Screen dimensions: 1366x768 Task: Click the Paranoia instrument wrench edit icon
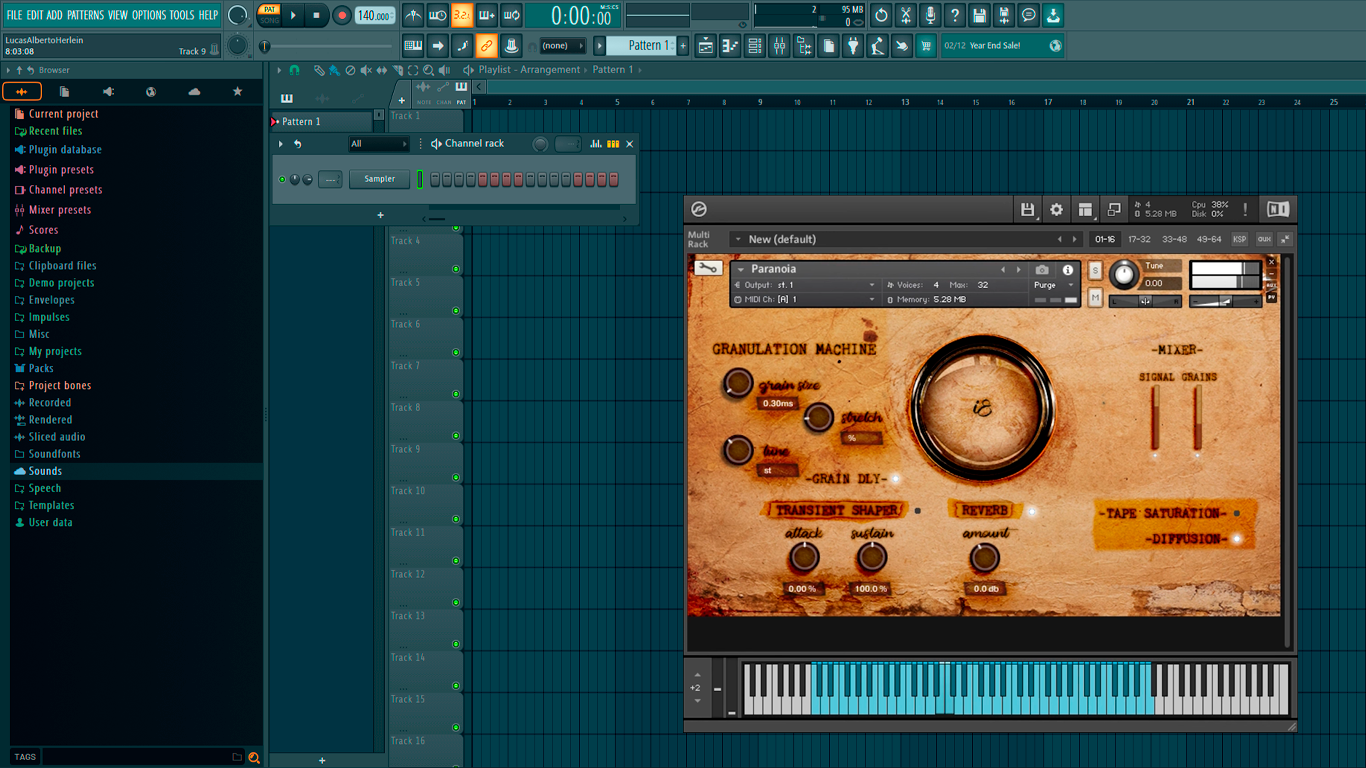[x=708, y=269]
